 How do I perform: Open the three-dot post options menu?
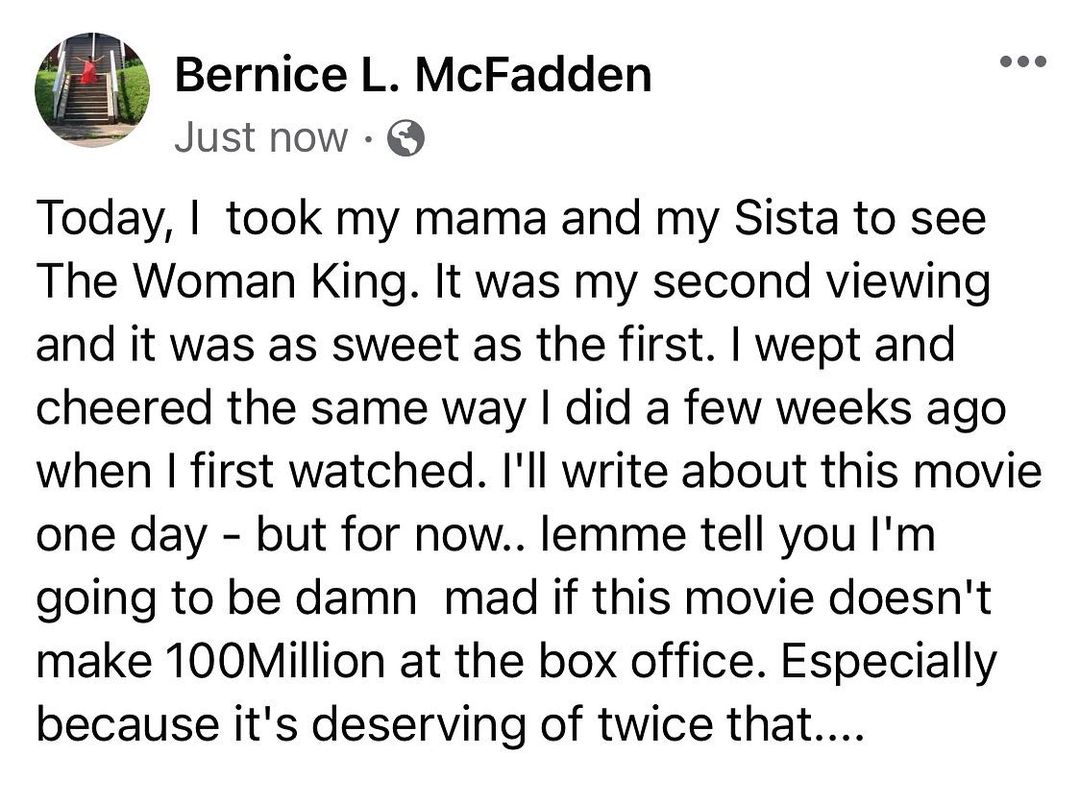point(1022,62)
